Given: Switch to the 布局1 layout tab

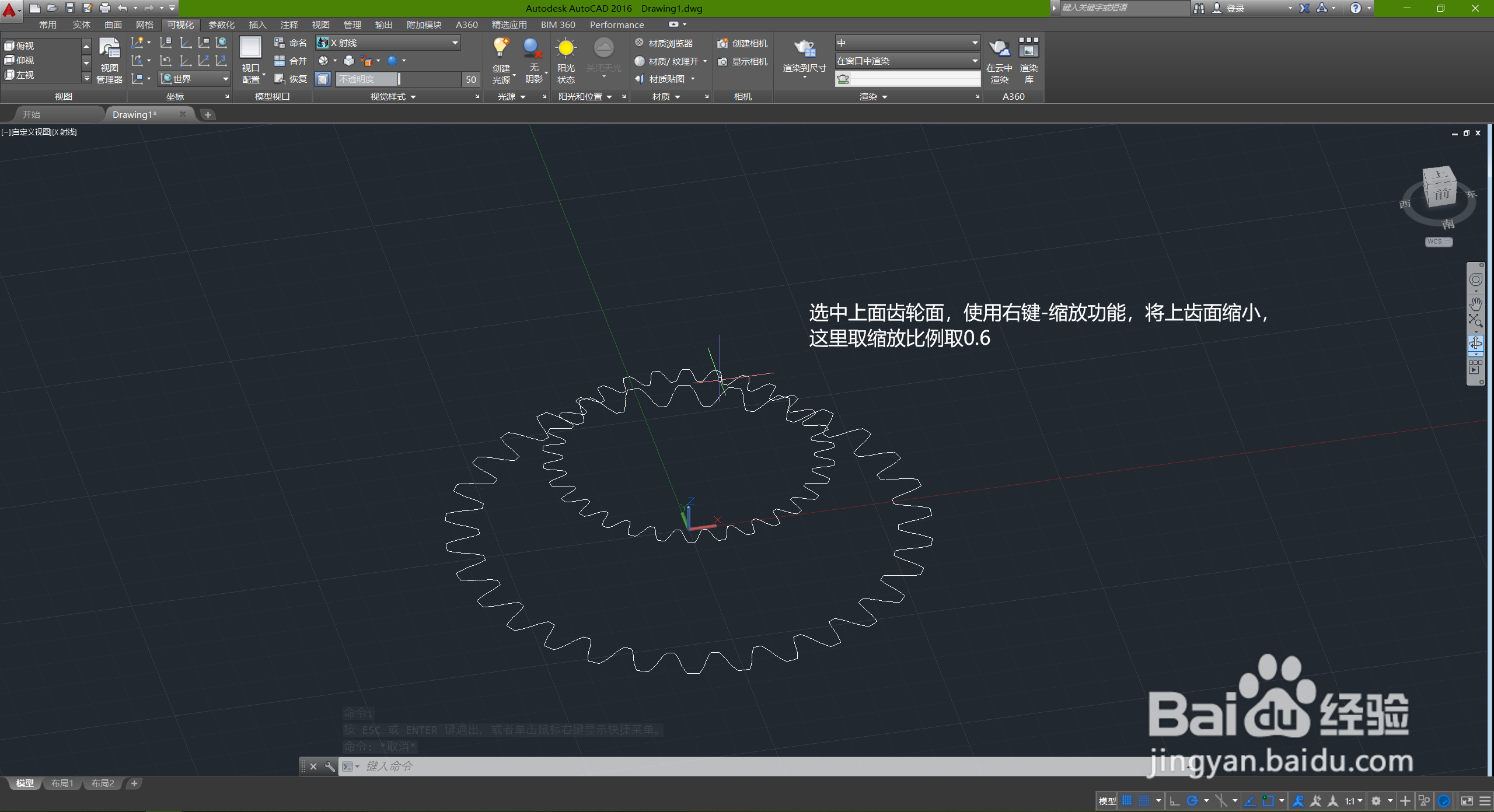Looking at the screenshot, I should tap(62, 783).
